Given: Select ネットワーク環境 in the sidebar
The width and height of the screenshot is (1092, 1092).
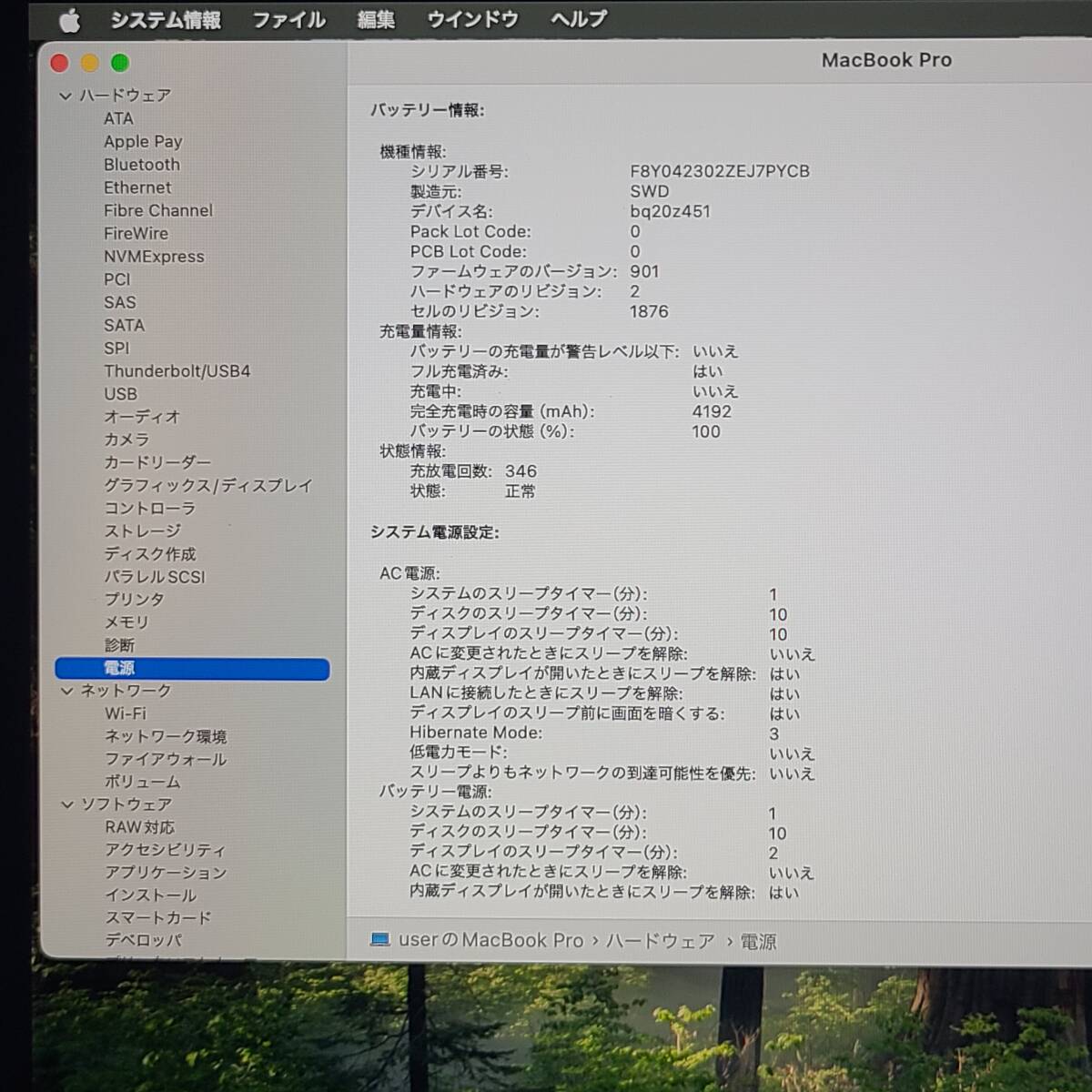Looking at the screenshot, I should [166, 737].
